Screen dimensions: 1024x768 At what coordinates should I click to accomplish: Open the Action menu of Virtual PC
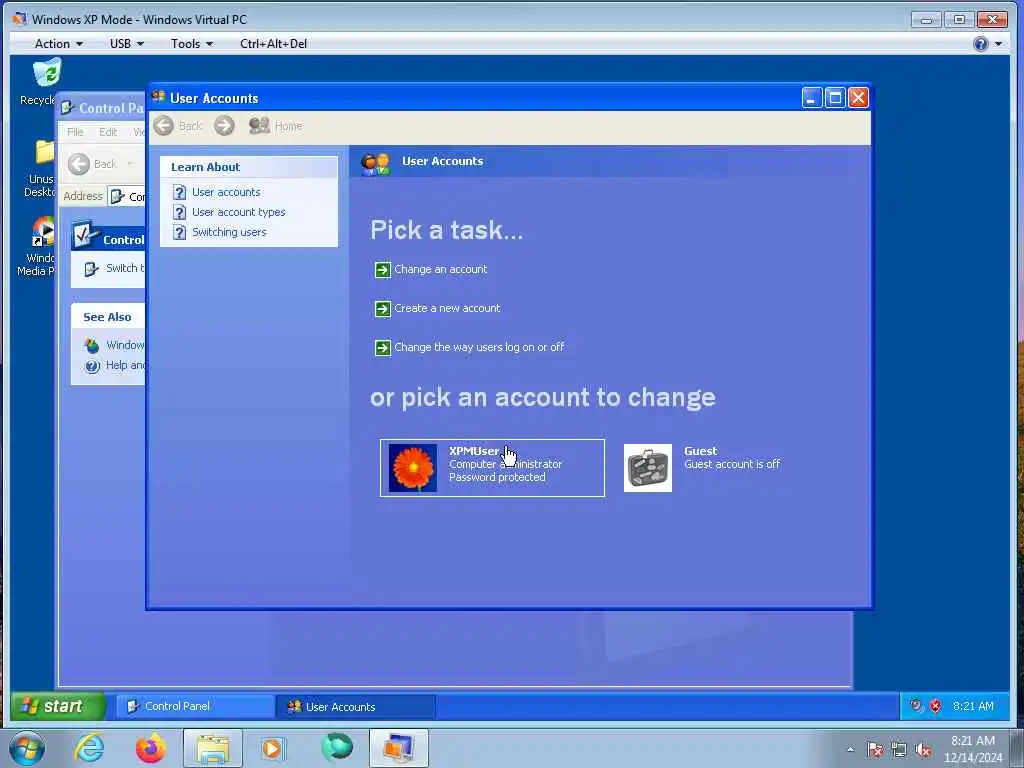tap(59, 44)
